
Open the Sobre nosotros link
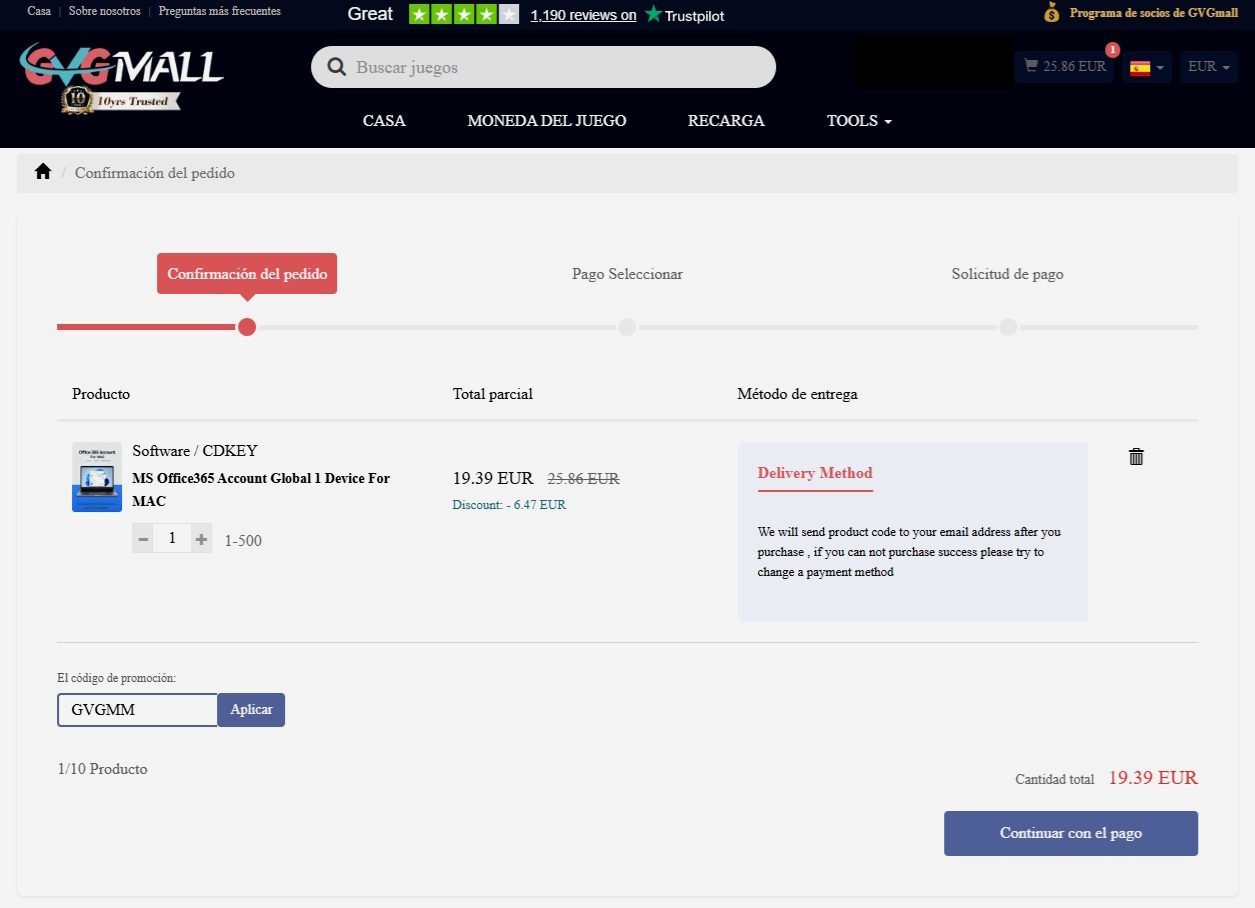point(104,12)
